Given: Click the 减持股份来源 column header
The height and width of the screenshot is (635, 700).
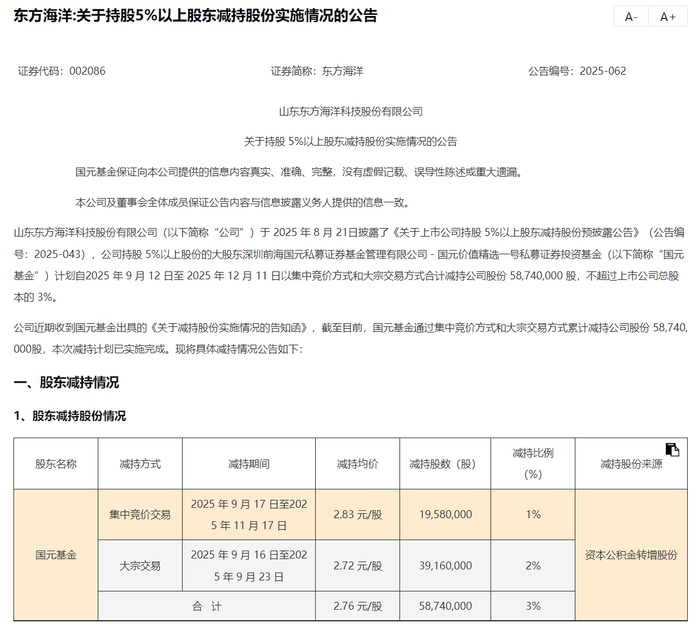Looking at the screenshot, I should pos(631,464).
